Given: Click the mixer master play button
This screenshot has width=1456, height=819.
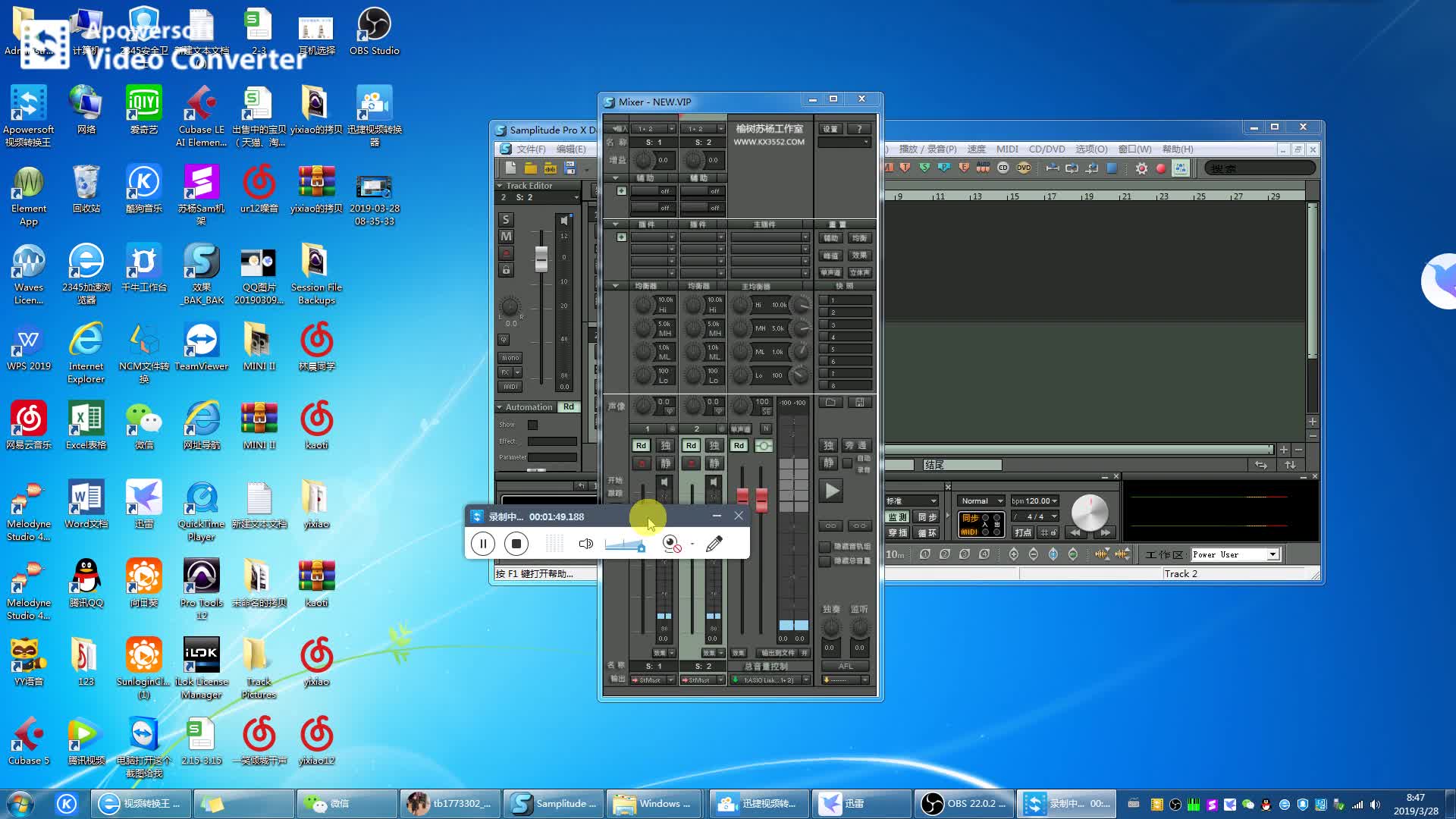Looking at the screenshot, I should (832, 491).
